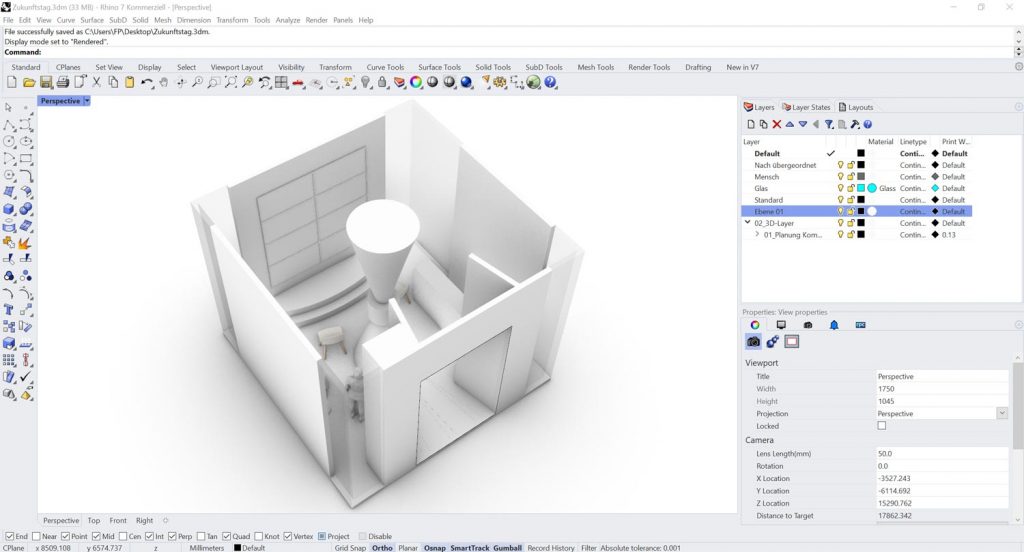Screen dimensions: 1024x552
Task: Open the Help icon in Standard toolbar
Action: (x=552, y=82)
